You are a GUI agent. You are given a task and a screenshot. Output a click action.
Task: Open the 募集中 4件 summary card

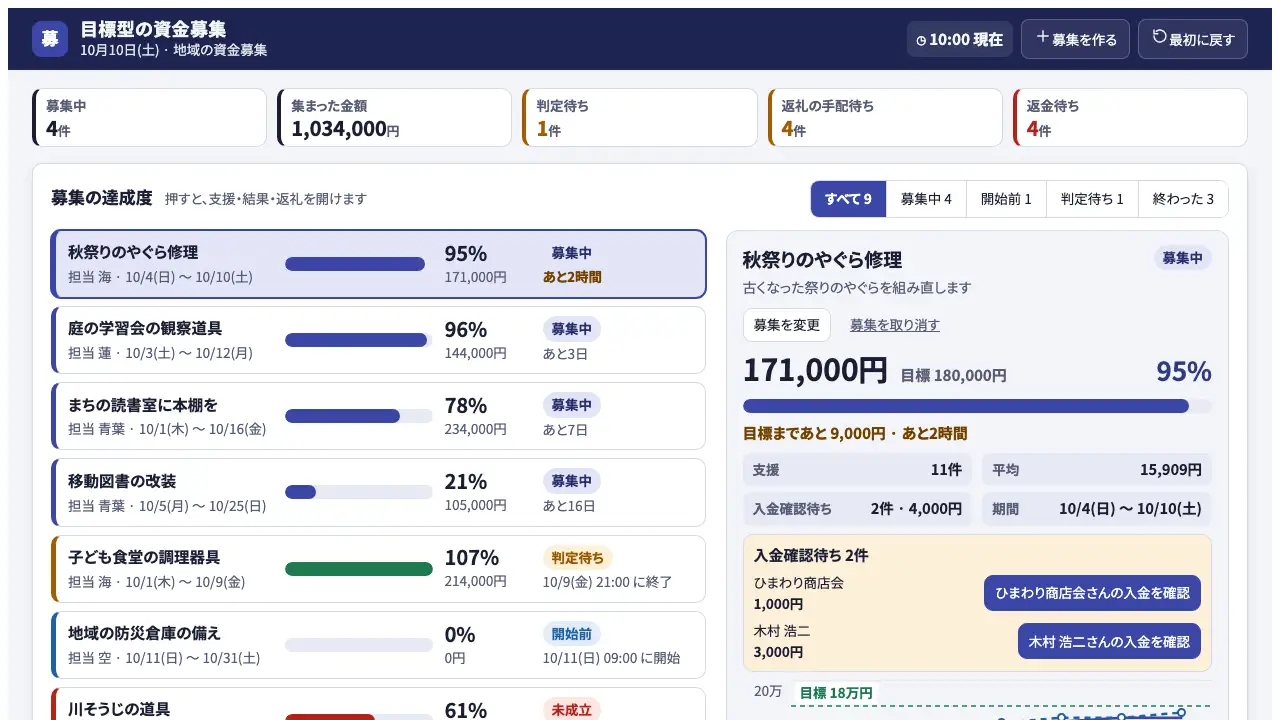pos(150,117)
